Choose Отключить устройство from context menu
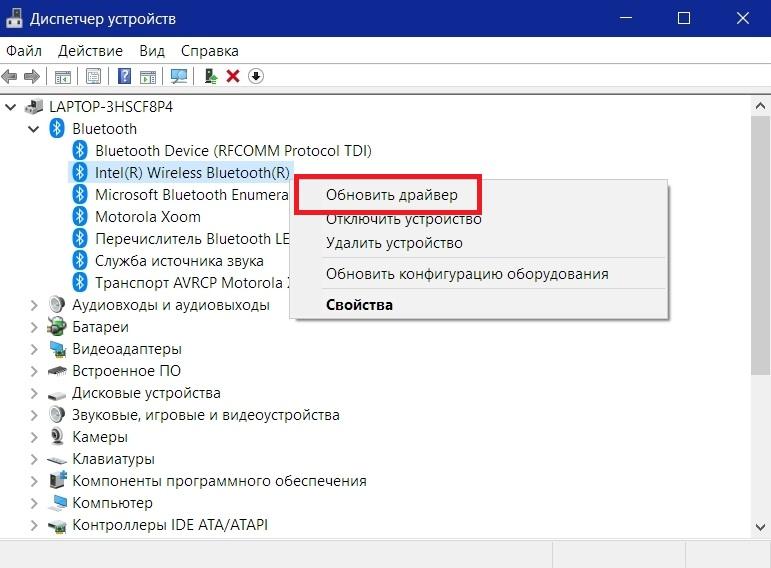This screenshot has width=771, height=568. click(x=403, y=220)
